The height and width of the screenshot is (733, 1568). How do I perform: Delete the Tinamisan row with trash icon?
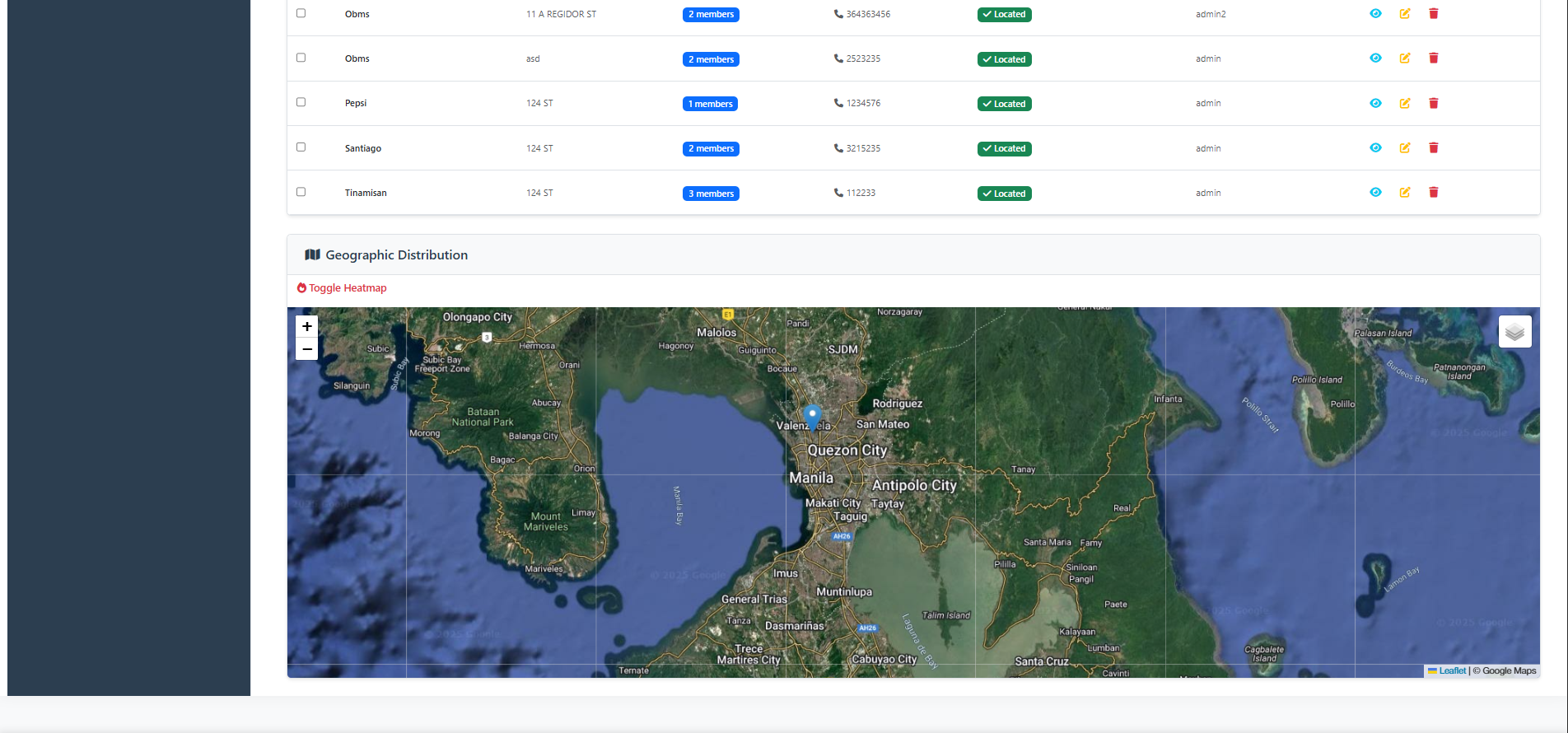pos(1434,193)
